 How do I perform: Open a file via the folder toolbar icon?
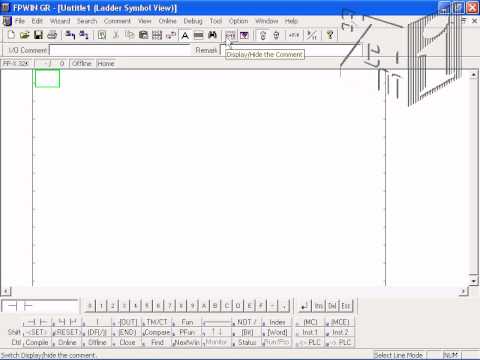tap(24, 35)
